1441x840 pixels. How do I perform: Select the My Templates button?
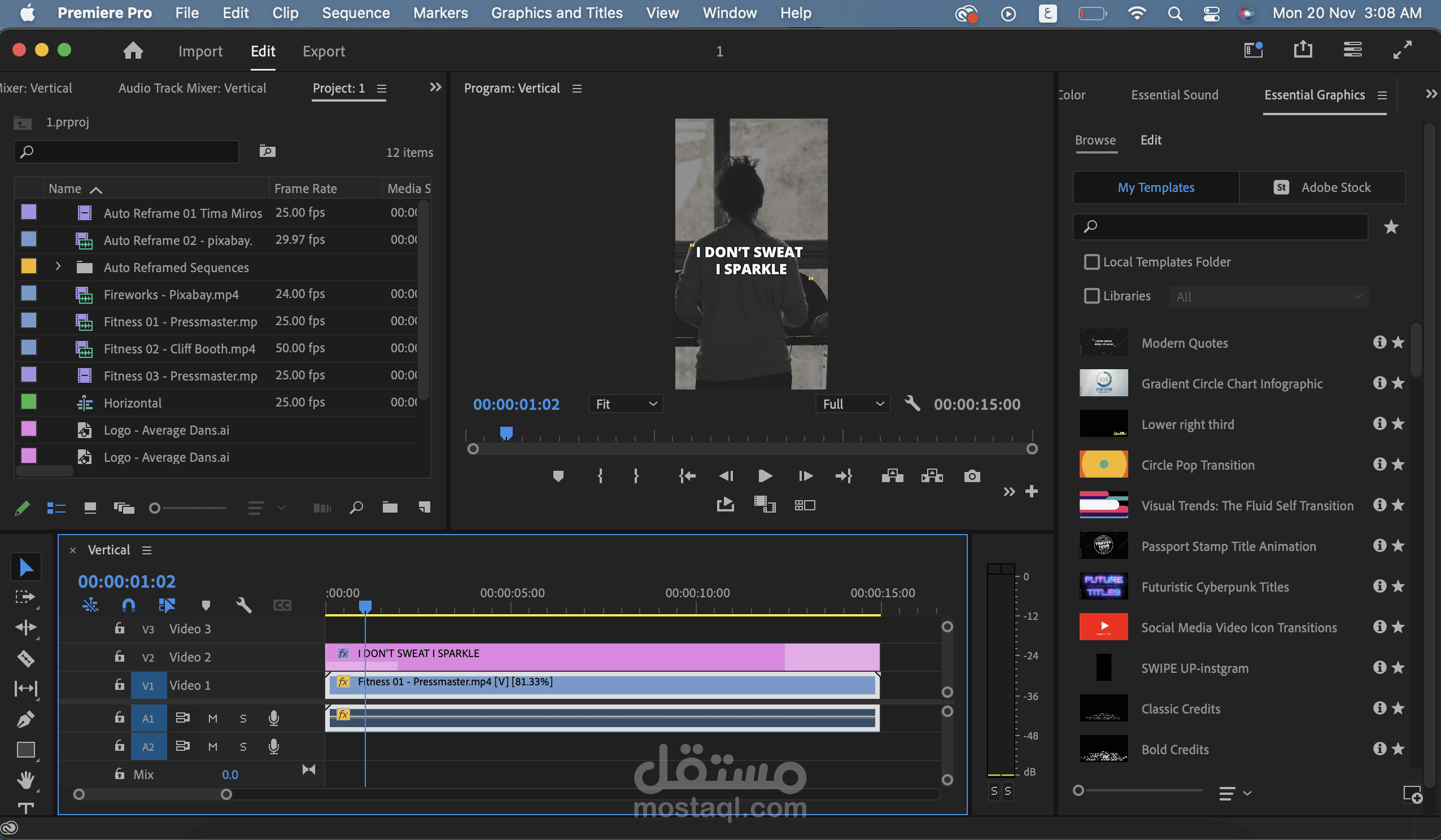pyautogui.click(x=1156, y=187)
